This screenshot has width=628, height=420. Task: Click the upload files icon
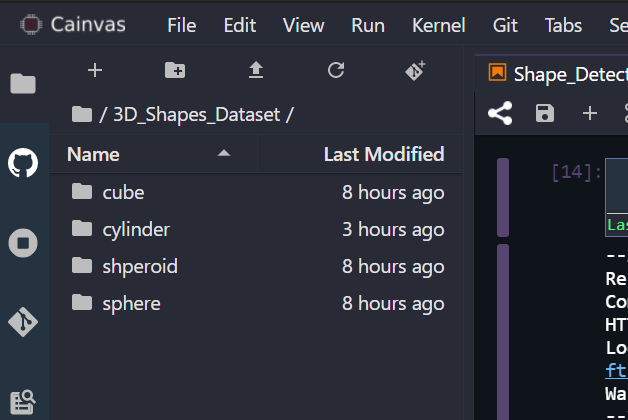click(x=256, y=70)
